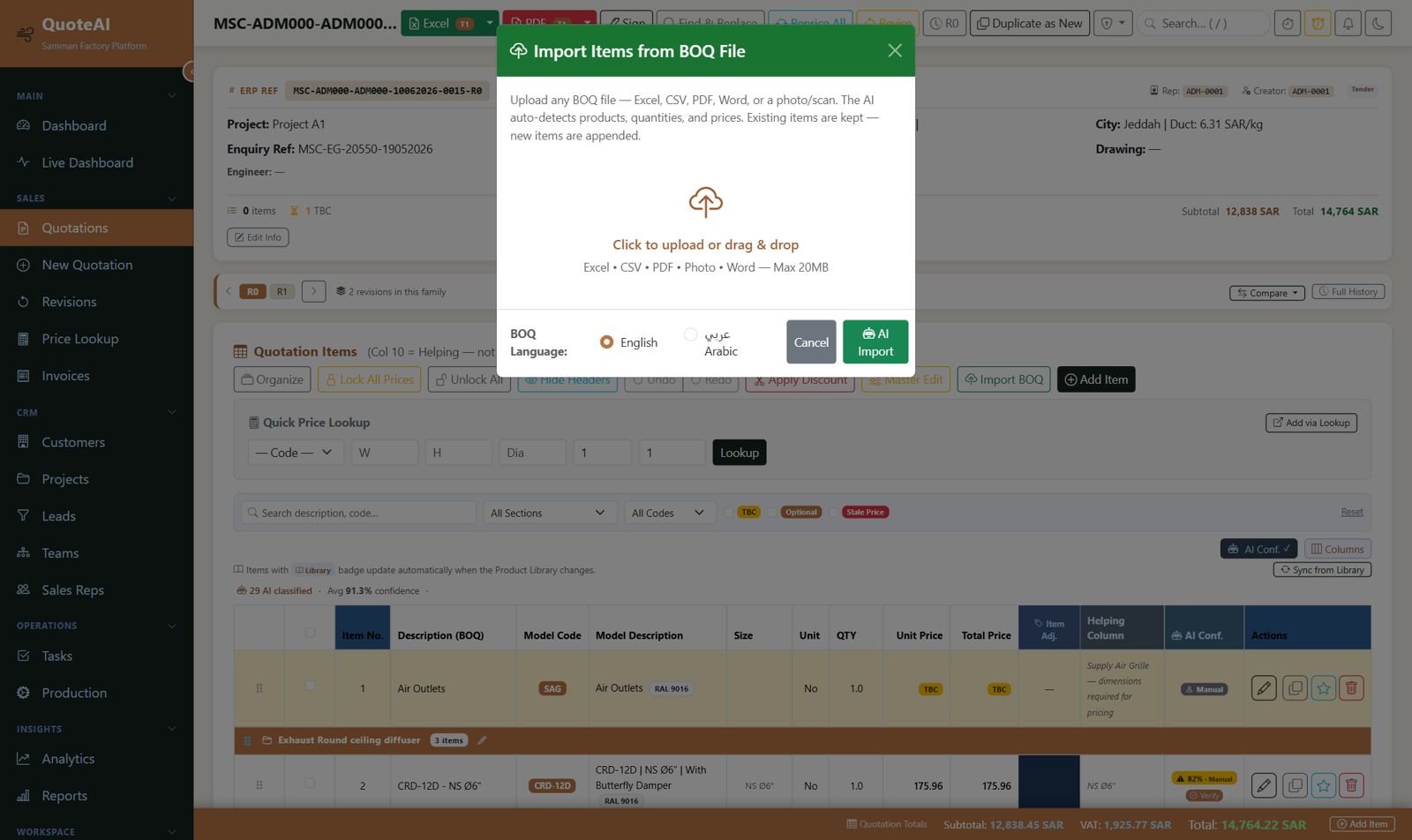
Task: Open Full History
Action: click(x=1348, y=292)
